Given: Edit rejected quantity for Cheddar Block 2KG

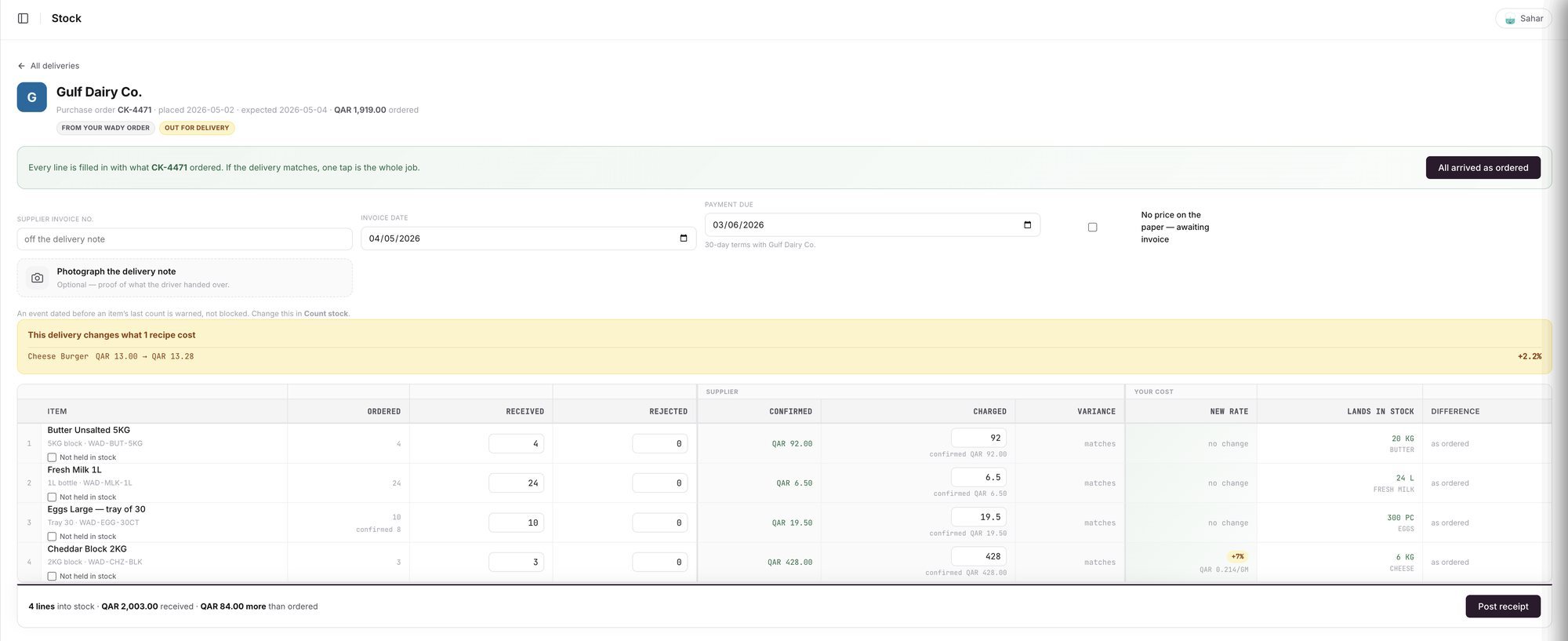Looking at the screenshot, I should (660, 563).
